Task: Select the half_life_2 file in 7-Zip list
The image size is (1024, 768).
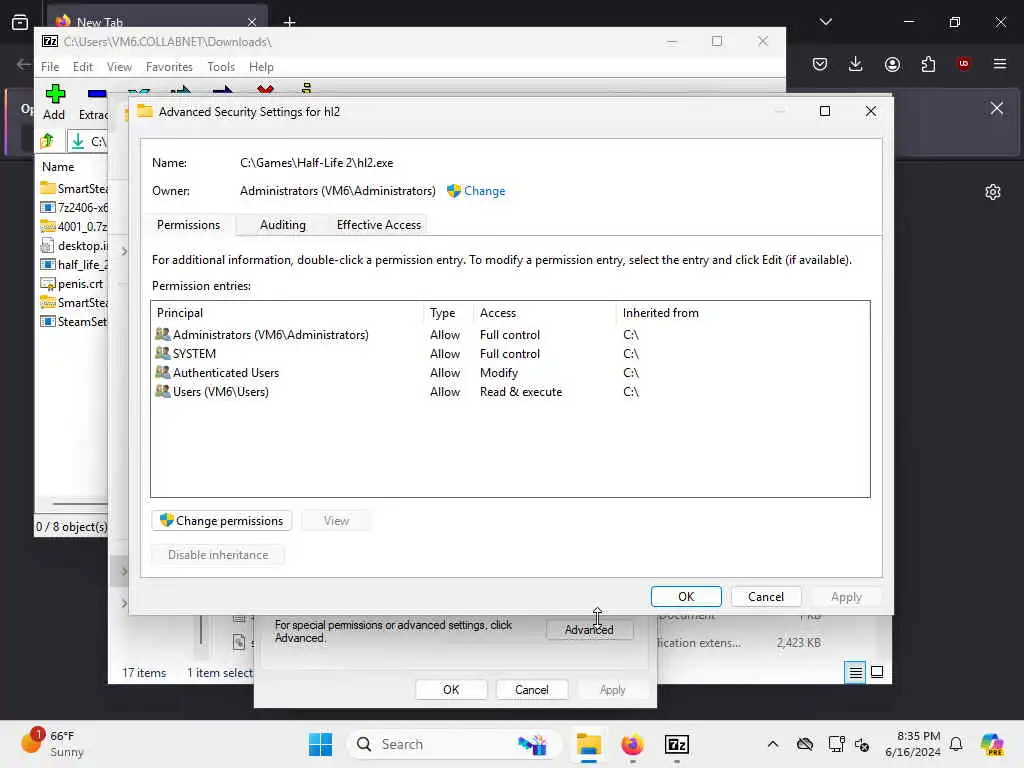Action: point(74,264)
